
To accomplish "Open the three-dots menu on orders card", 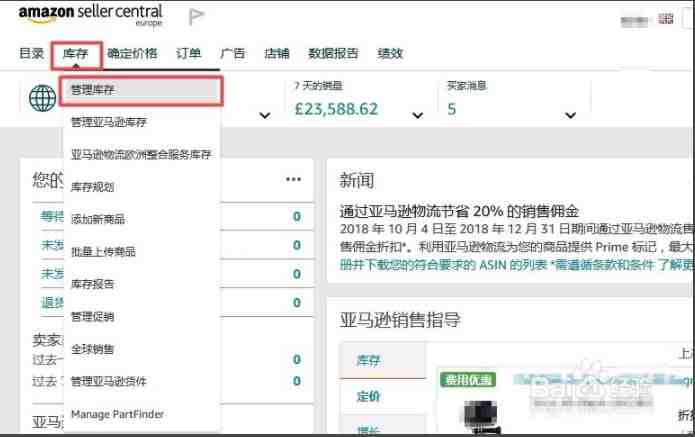I will click(293, 179).
